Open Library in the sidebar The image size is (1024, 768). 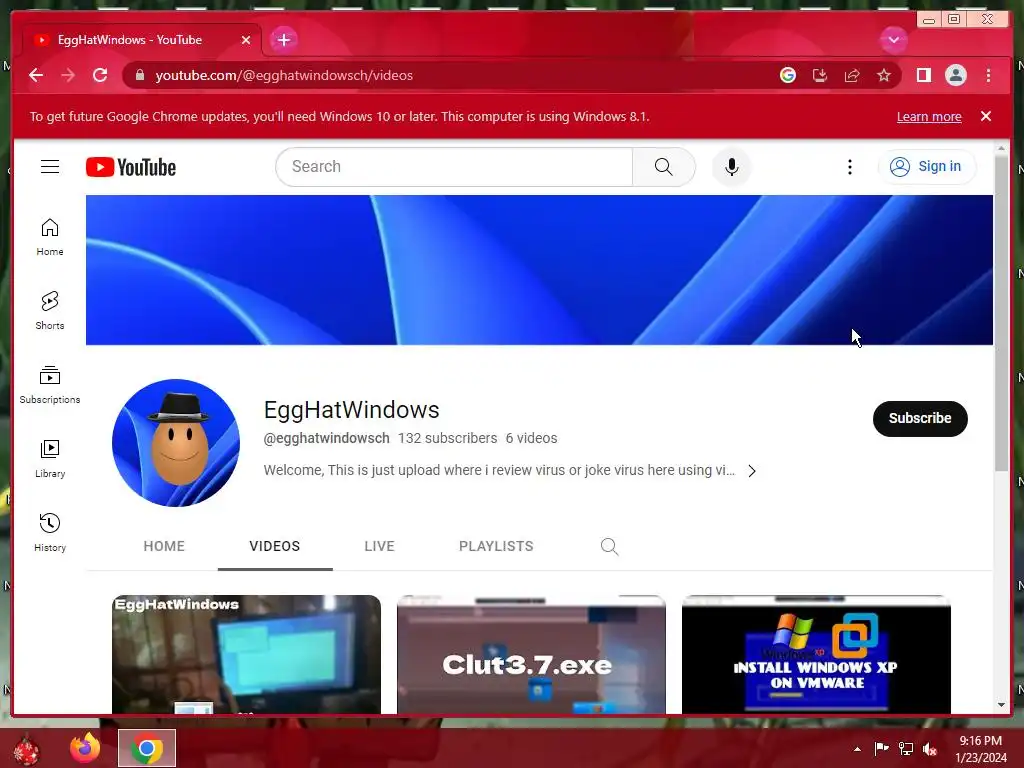click(x=50, y=459)
